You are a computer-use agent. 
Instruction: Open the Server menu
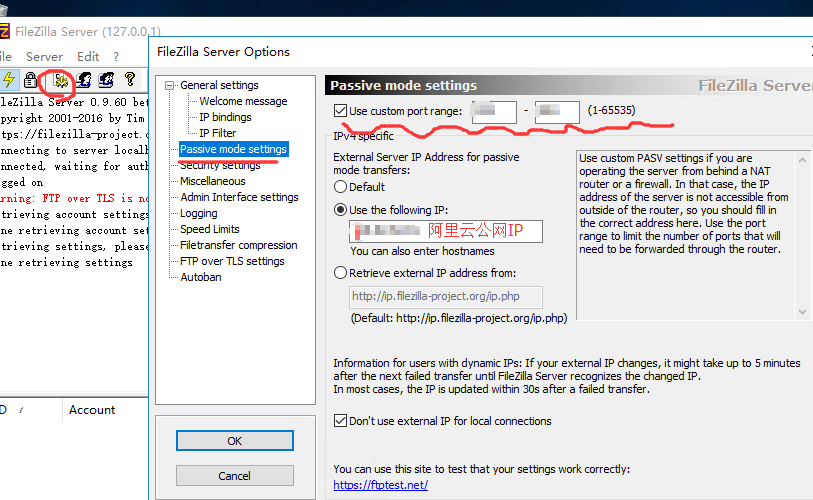coord(44,57)
